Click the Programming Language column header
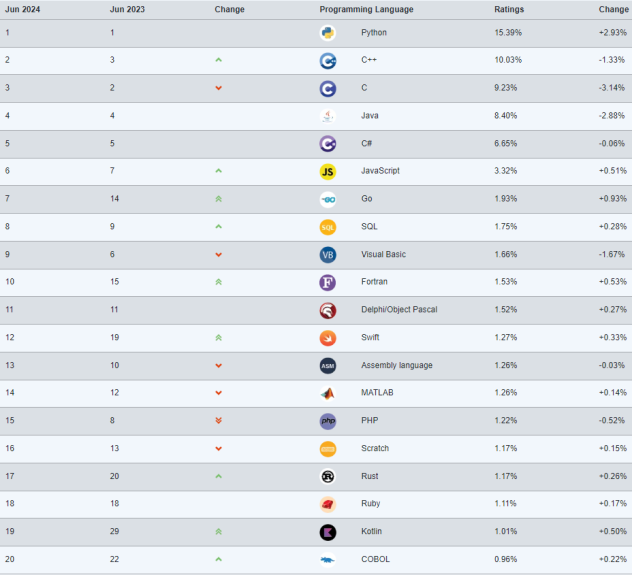 click(x=366, y=9)
